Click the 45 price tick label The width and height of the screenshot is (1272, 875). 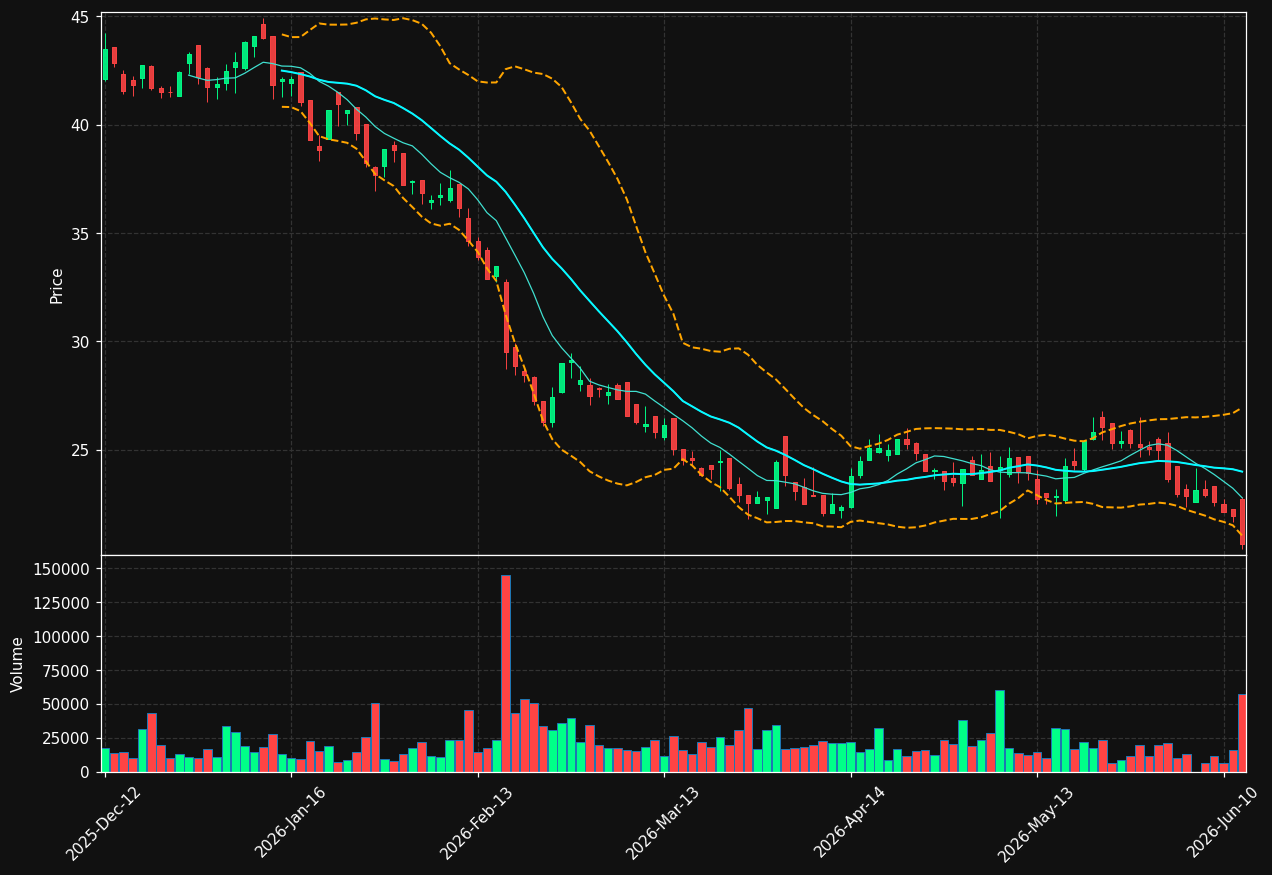(82, 18)
